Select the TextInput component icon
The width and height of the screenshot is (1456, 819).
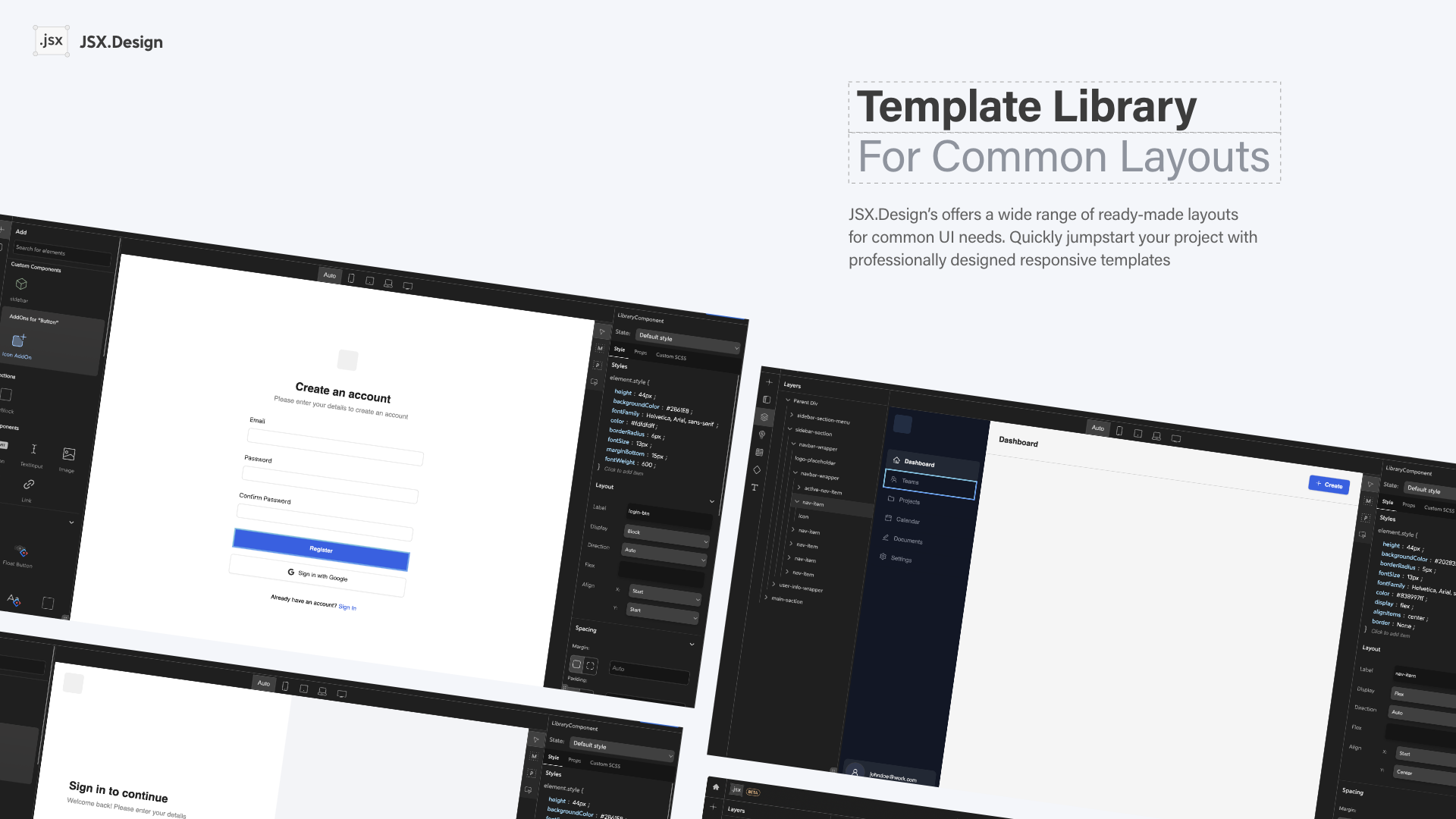coord(33,449)
